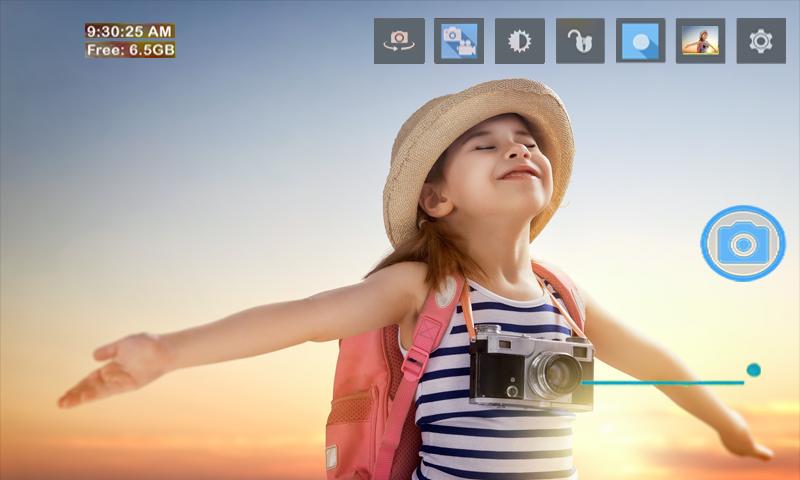Open the gallery thumbnail of last photo
This screenshot has height=480, width=800.
pyautogui.click(x=701, y=41)
